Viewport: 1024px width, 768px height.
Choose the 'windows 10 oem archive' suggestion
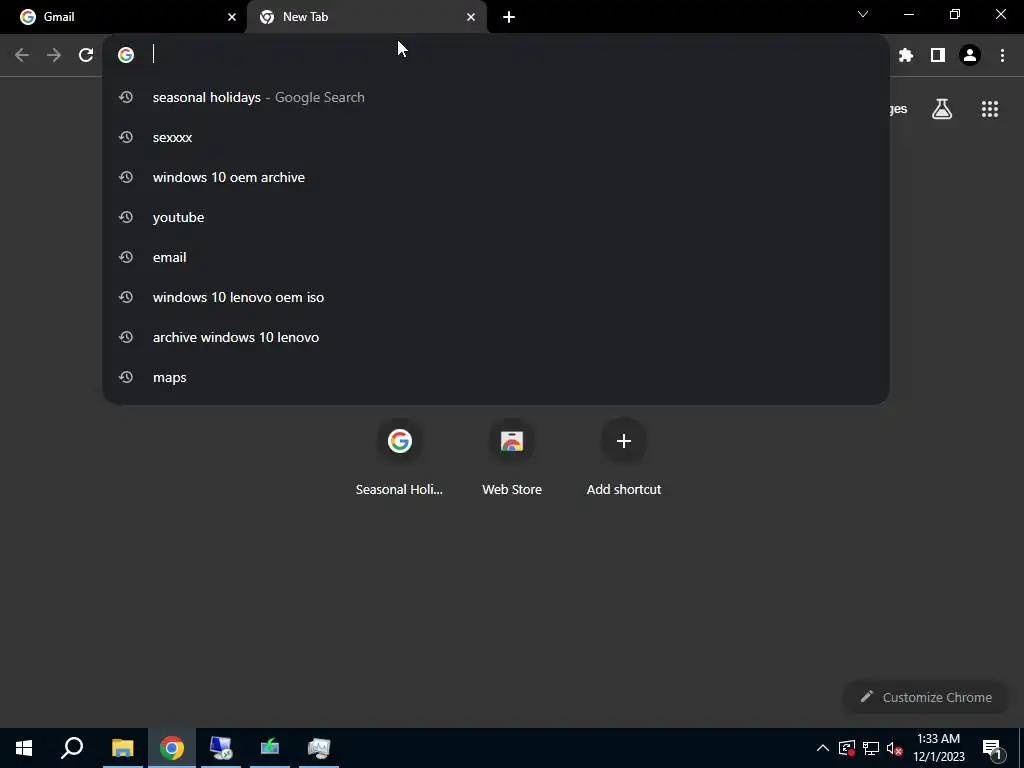click(x=496, y=177)
